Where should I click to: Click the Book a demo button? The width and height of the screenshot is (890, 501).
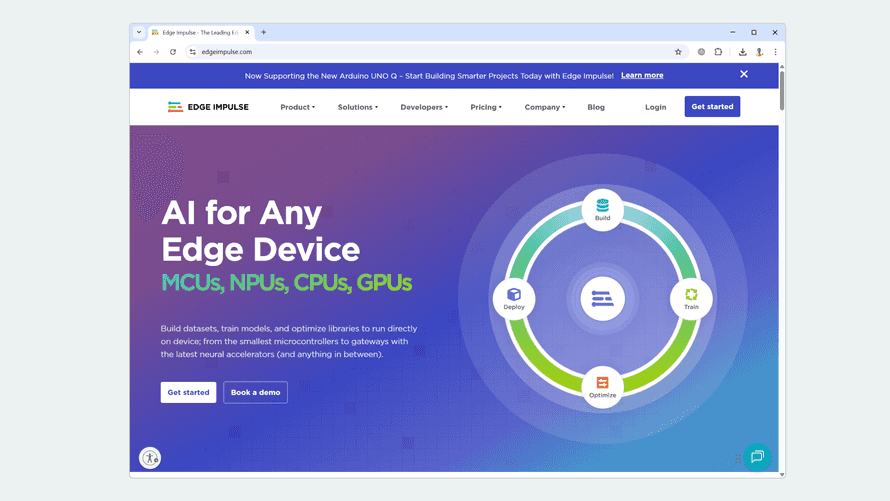click(255, 392)
